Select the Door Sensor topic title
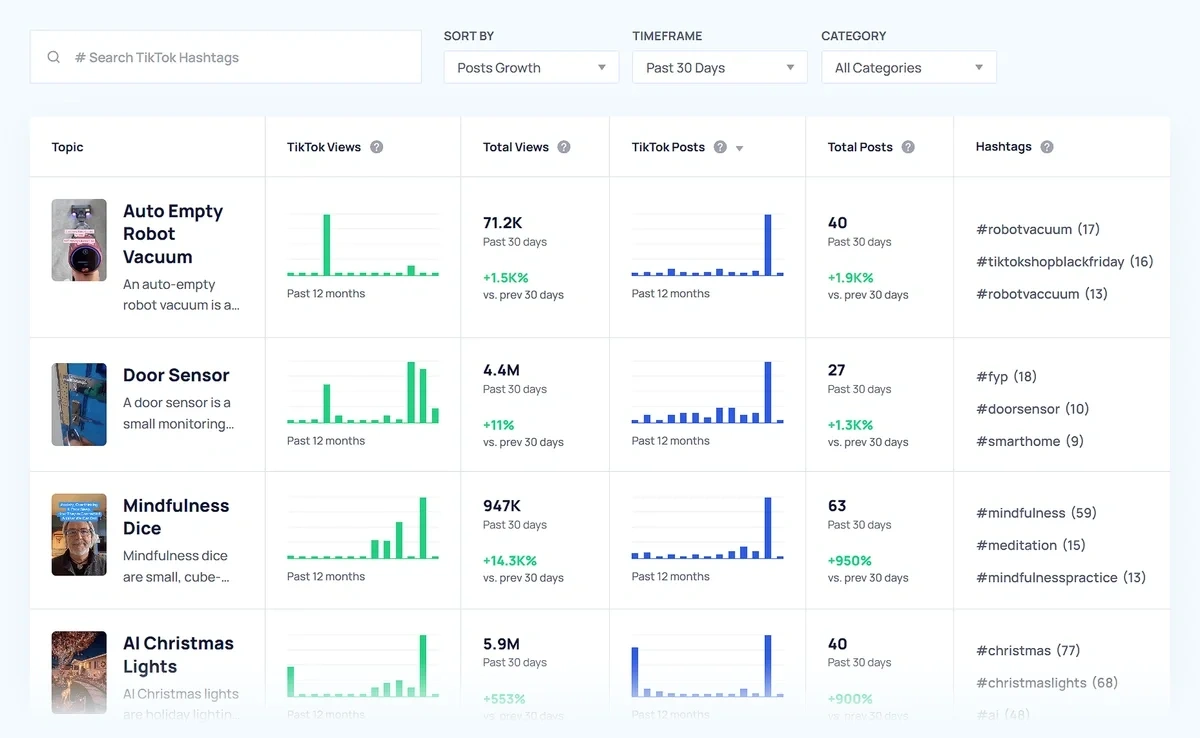Image resolution: width=1200 pixels, height=738 pixels. [x=176, y=375]
